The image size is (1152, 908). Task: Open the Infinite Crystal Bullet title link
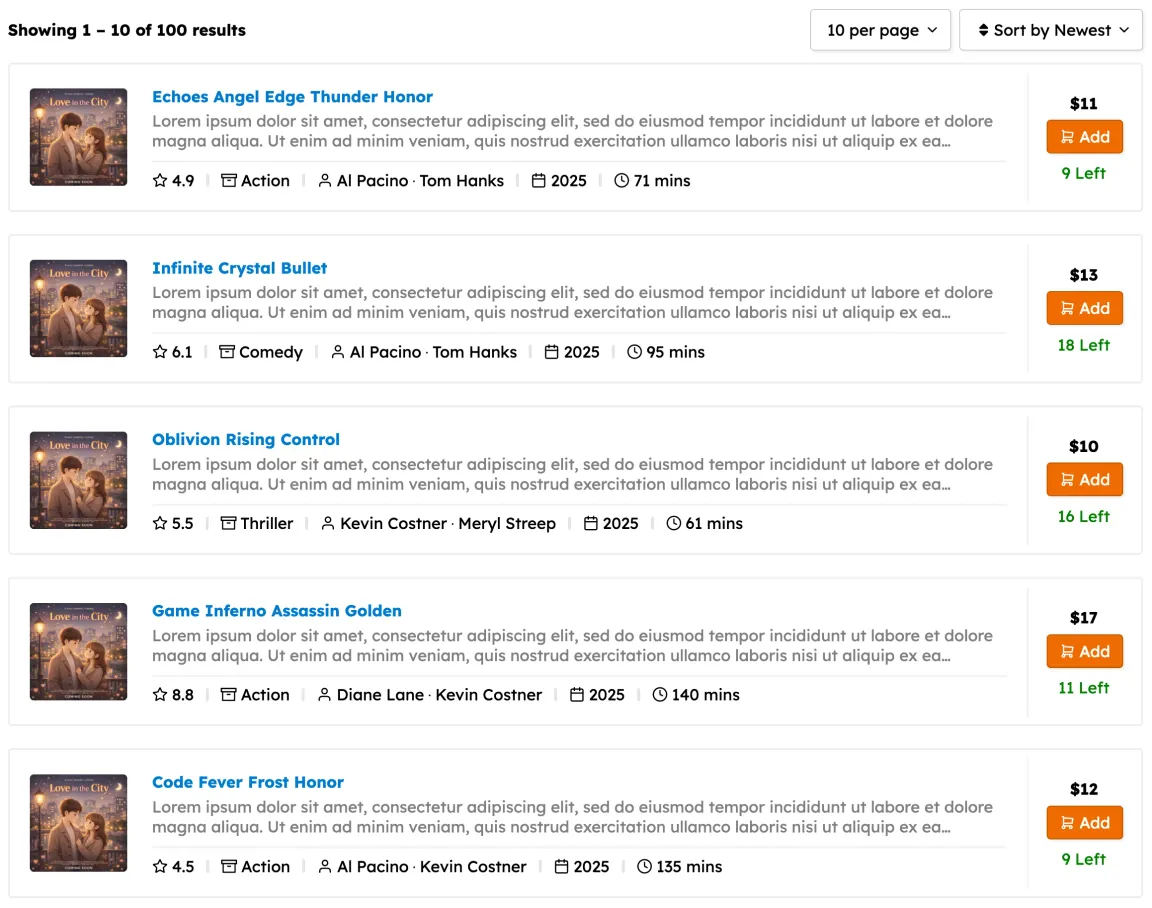(x=239, y=268)
